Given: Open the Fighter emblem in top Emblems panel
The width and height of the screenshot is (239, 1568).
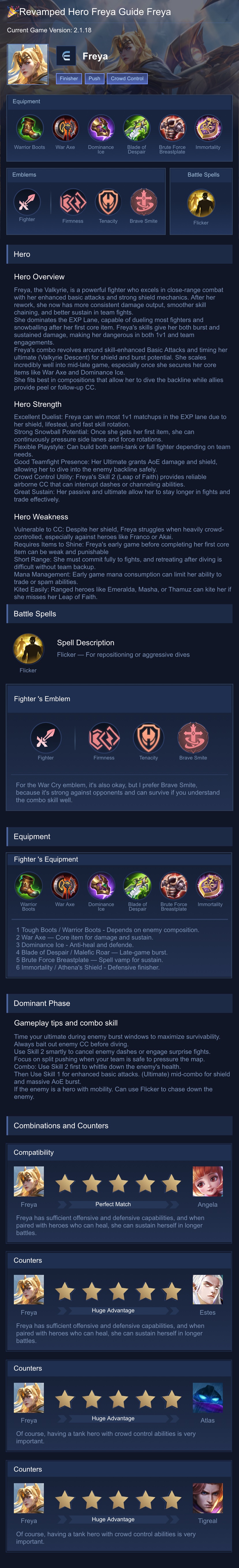Looking at the screenshot, I should [x=27, y=201].
